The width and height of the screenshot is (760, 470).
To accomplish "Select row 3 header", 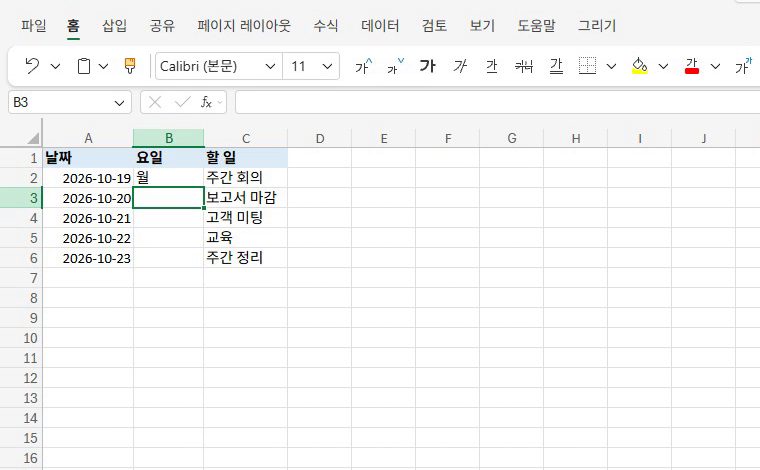I will pyautogui.click(x=21, y=198).
